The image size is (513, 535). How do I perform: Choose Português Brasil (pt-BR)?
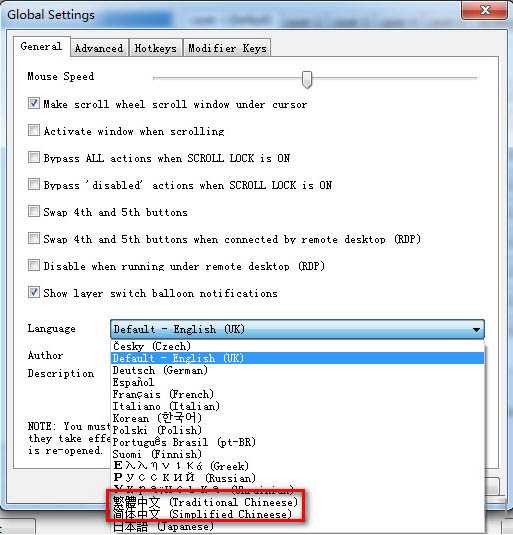coord(297,442)
